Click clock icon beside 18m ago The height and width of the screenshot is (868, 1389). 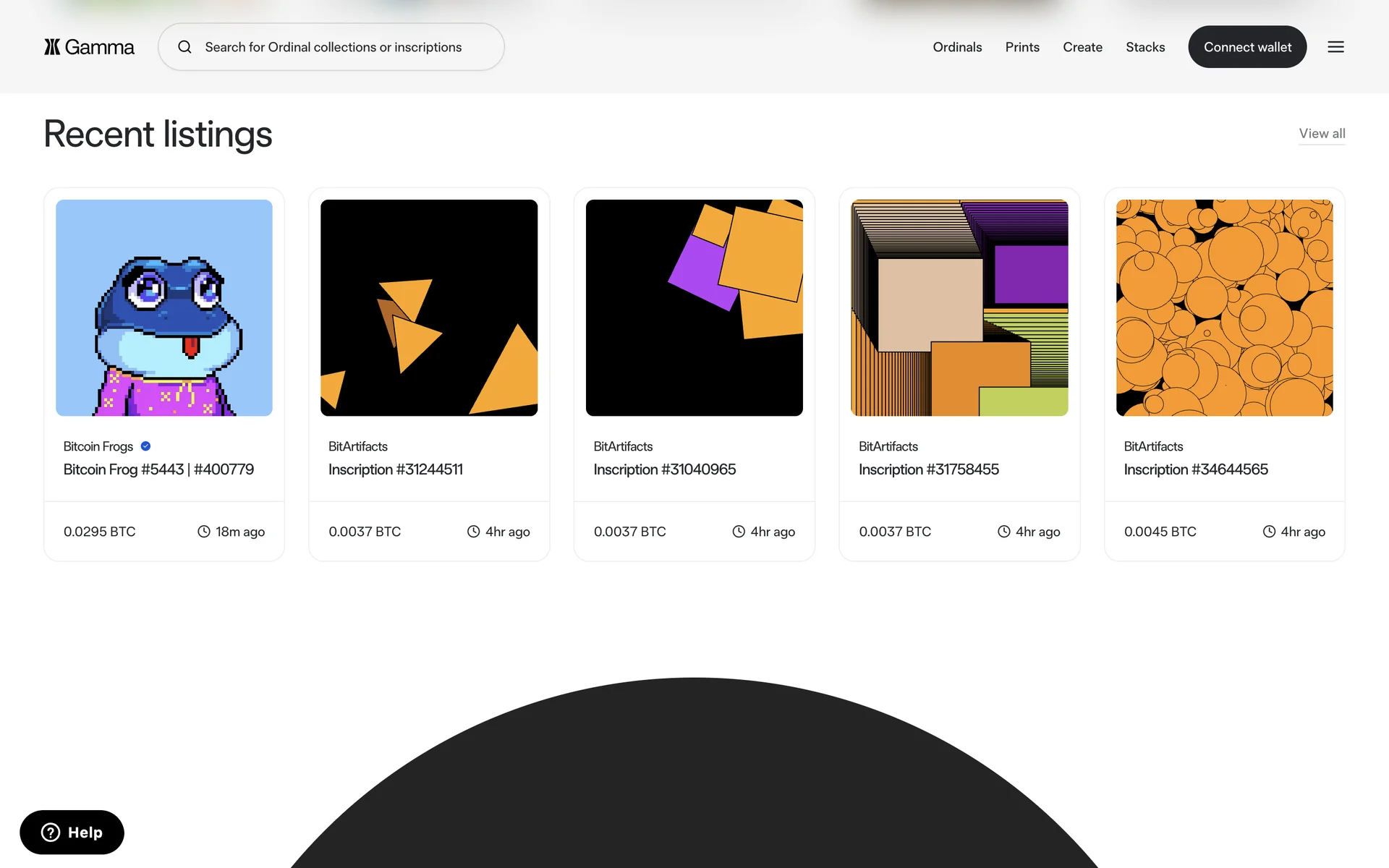coord(204,532)
